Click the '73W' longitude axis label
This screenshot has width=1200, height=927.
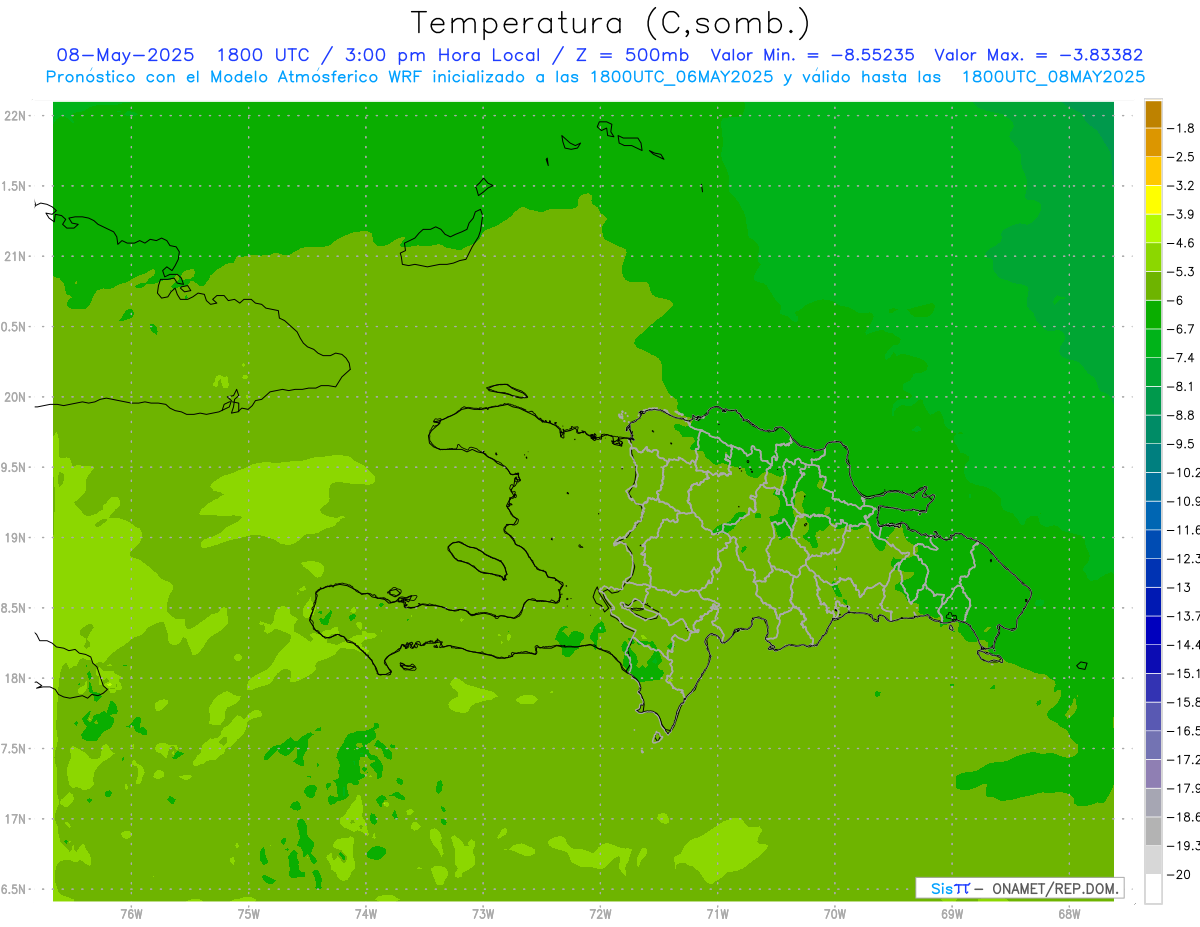(483, 913)
